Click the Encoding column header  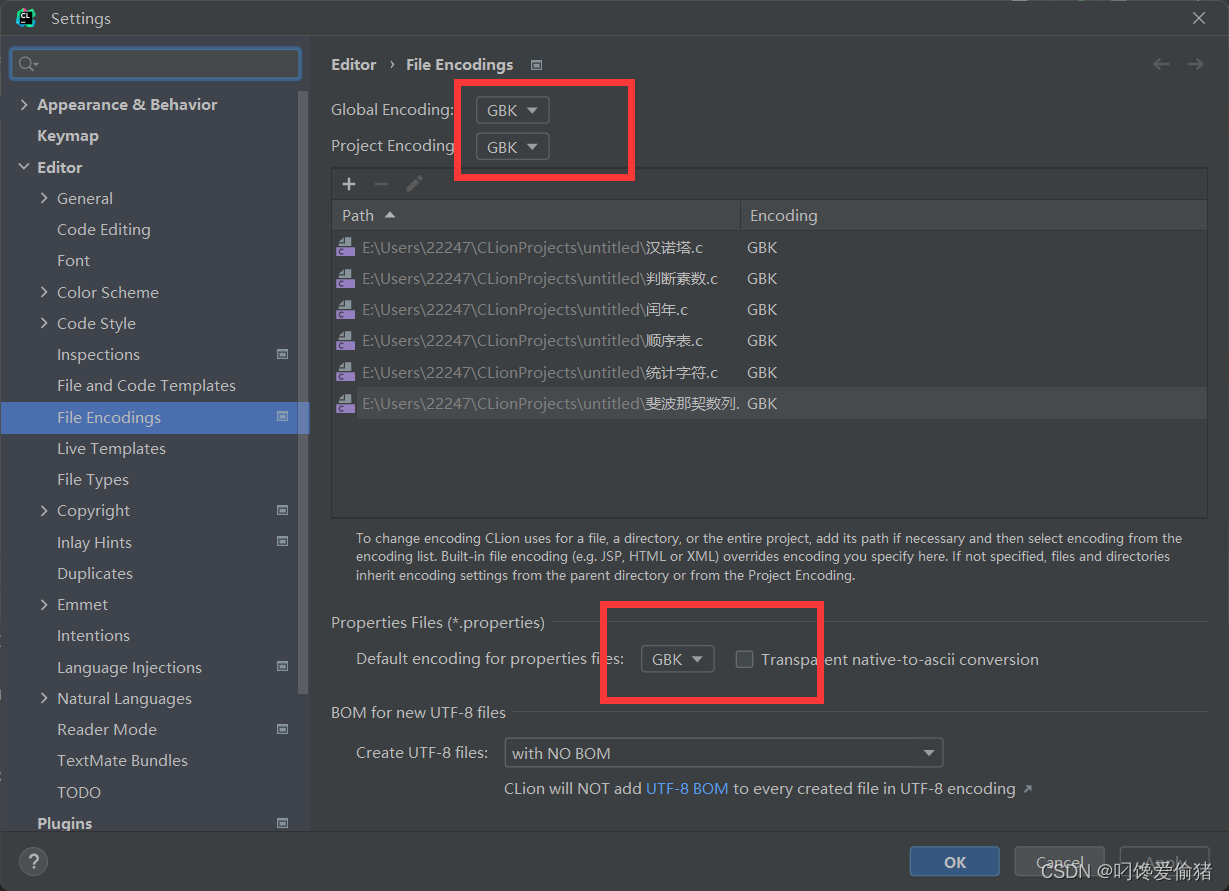973,215
